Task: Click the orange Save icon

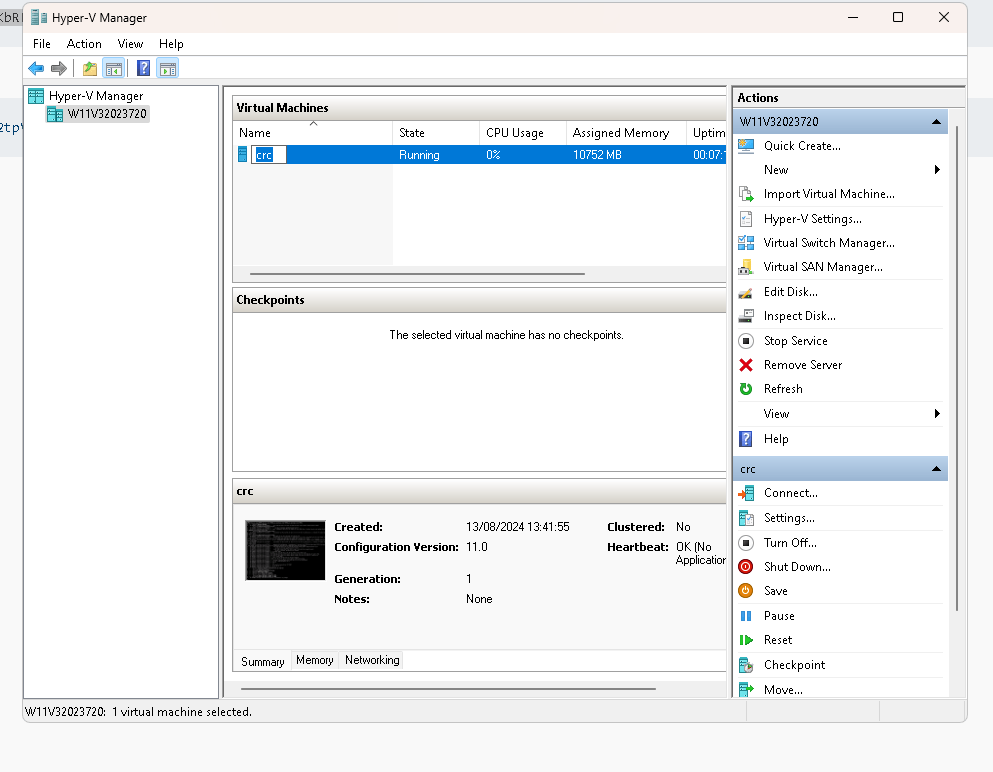Action: (746, 591)
